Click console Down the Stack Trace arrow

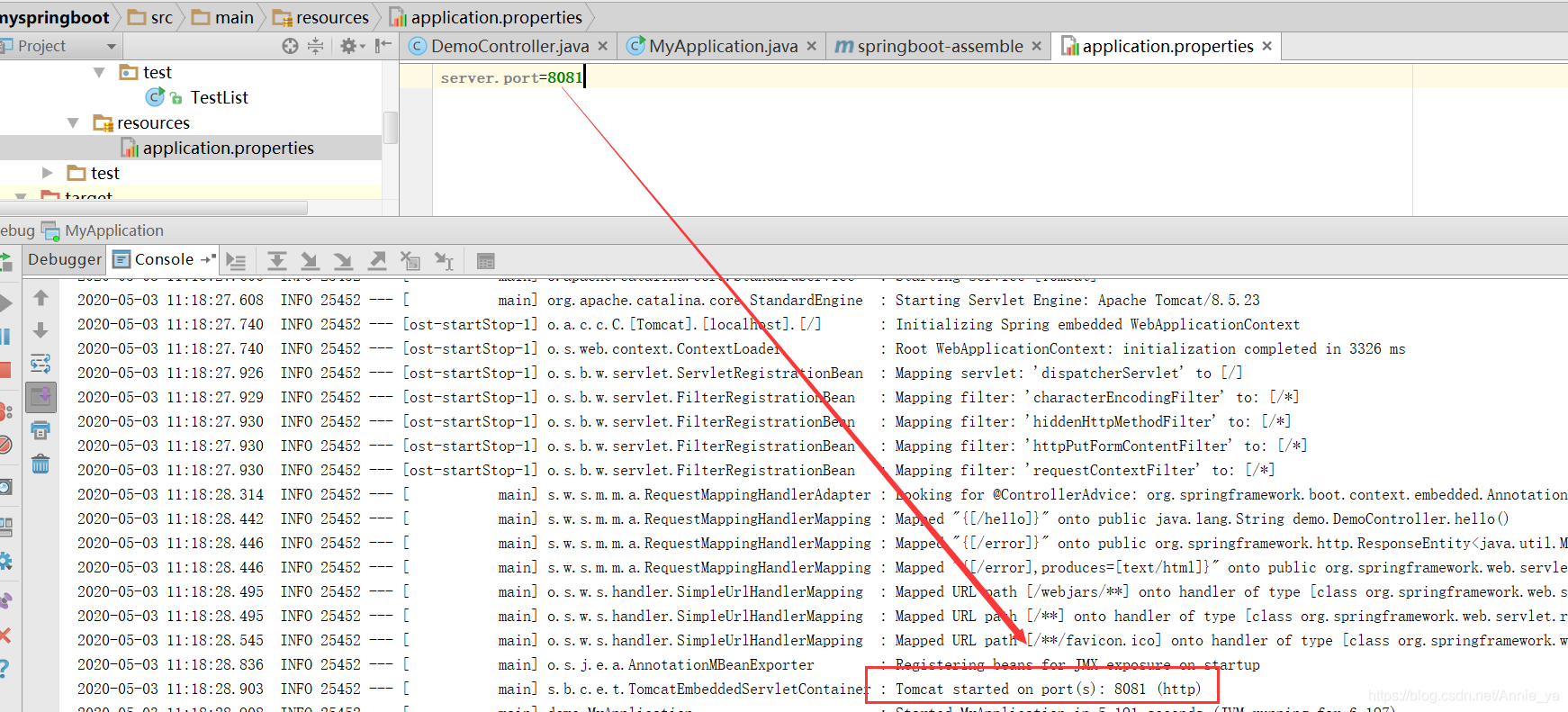(x=41, y=330)
